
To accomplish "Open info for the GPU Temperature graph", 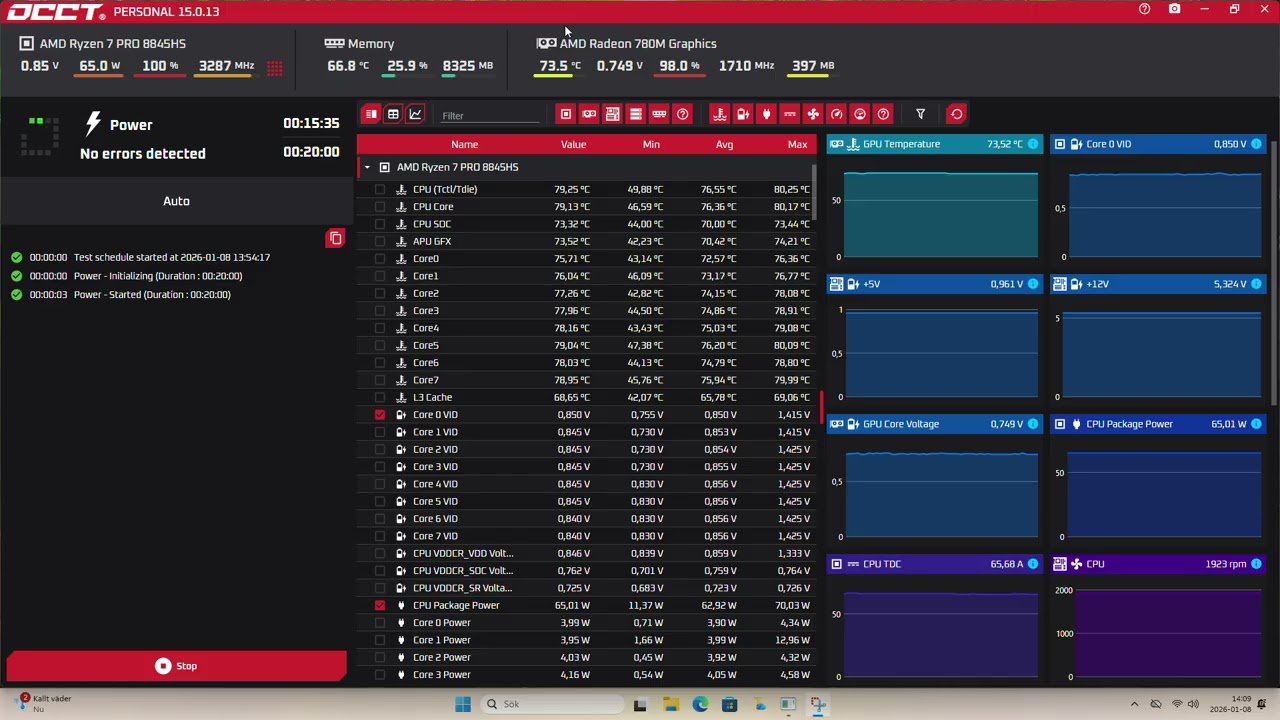I will click(x=1033, y=144).
